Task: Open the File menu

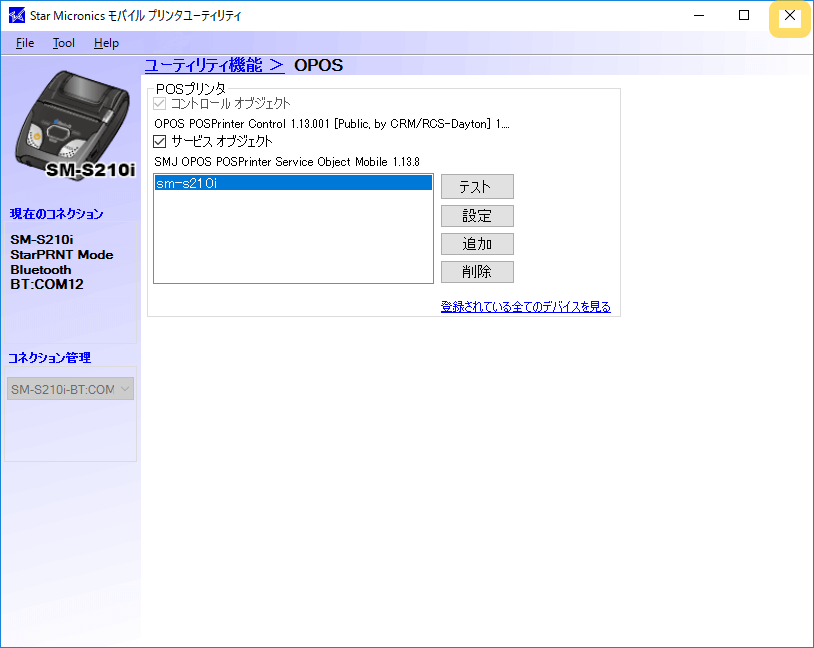Action: pyautogui.click(x=25, y=43)
